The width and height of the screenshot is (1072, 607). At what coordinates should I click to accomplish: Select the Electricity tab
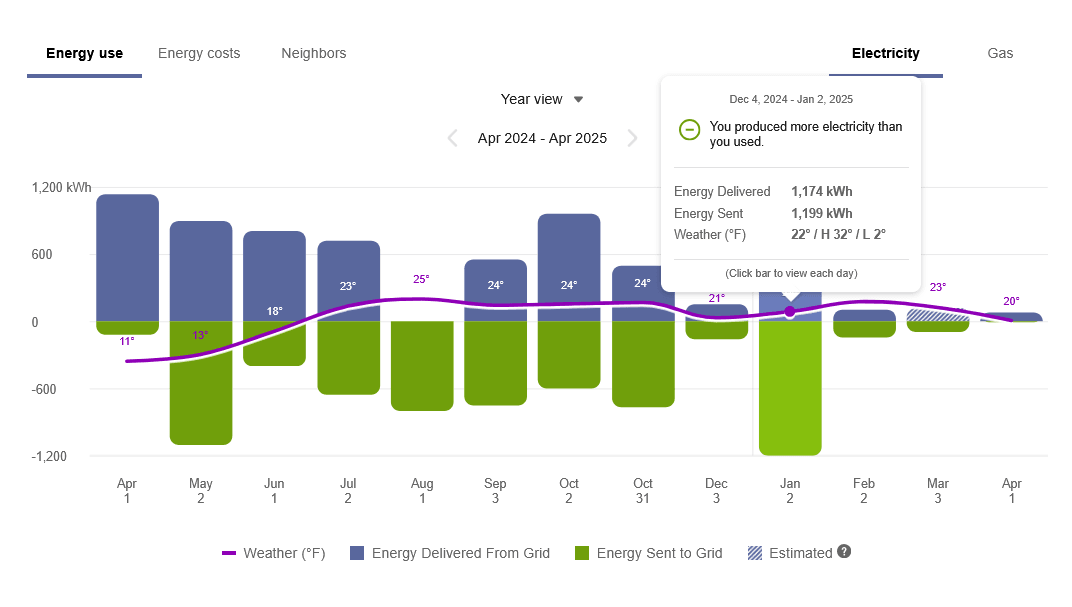coord(885,53)
